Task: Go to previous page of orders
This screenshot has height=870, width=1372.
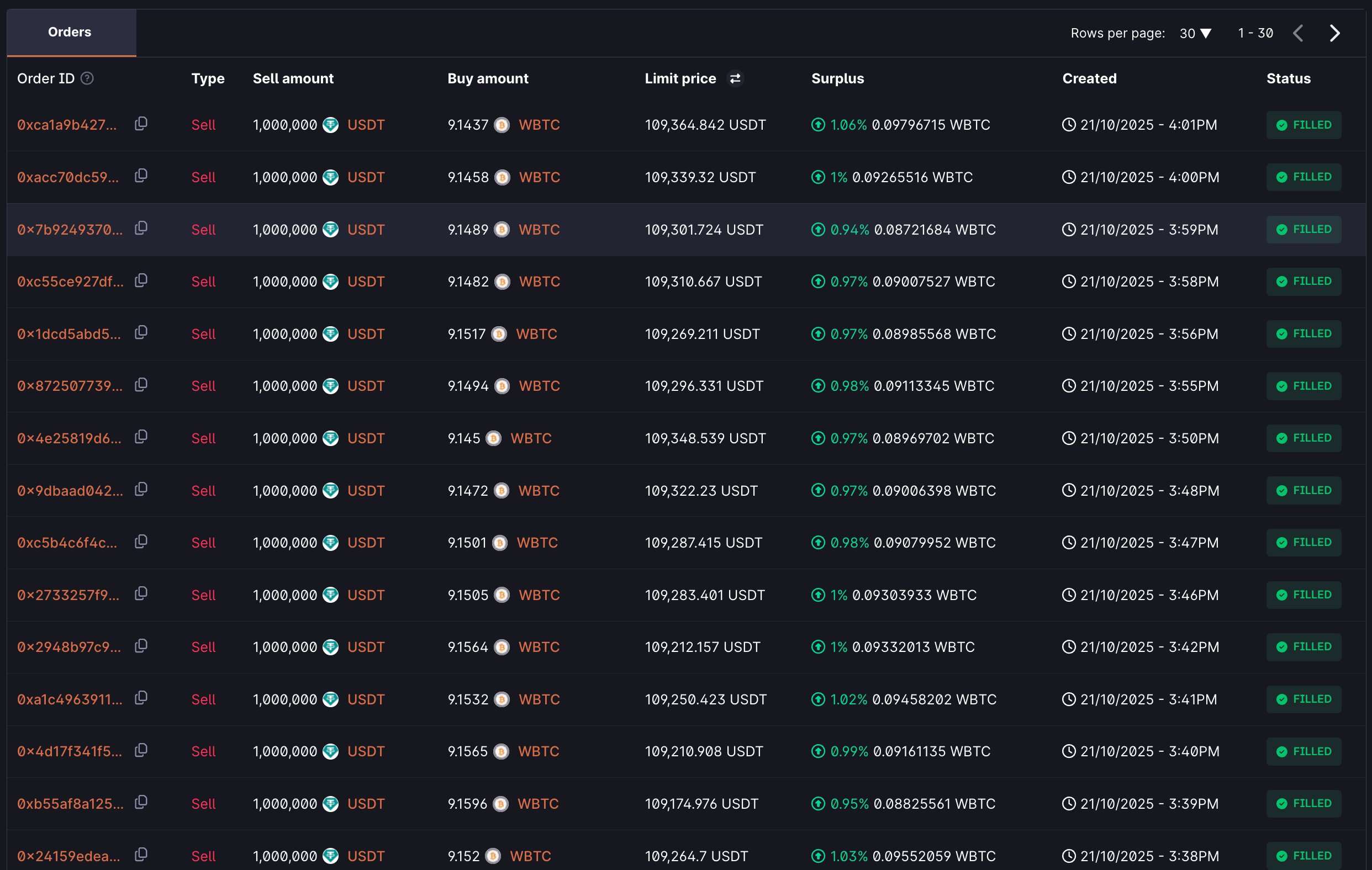Action: [1298, 33]
